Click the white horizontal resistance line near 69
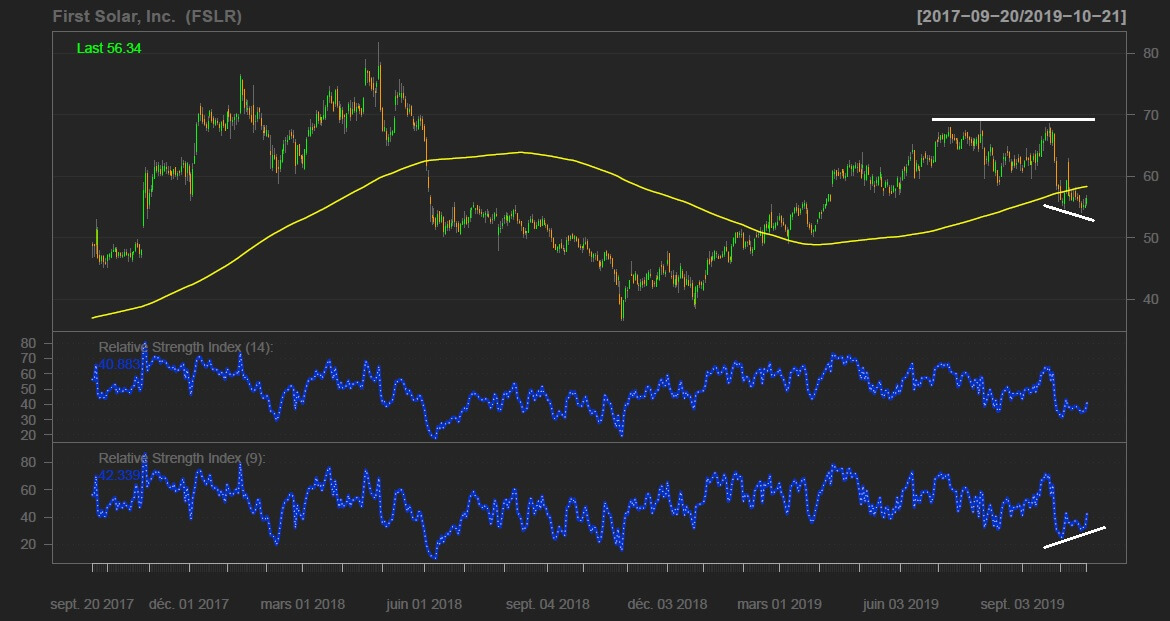The width and height of the screenshot is (1170, 621). [1013, 119]
